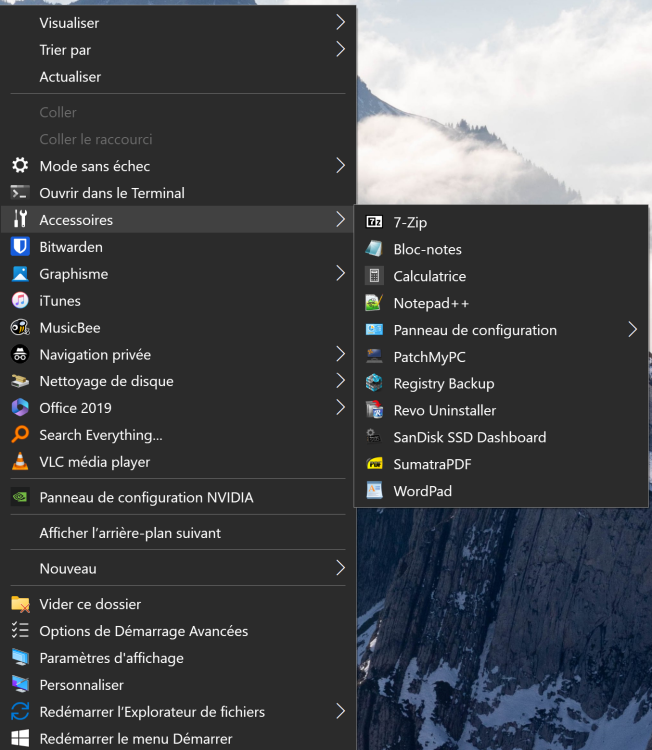Click the Personnaliser icon

point(20,684)
